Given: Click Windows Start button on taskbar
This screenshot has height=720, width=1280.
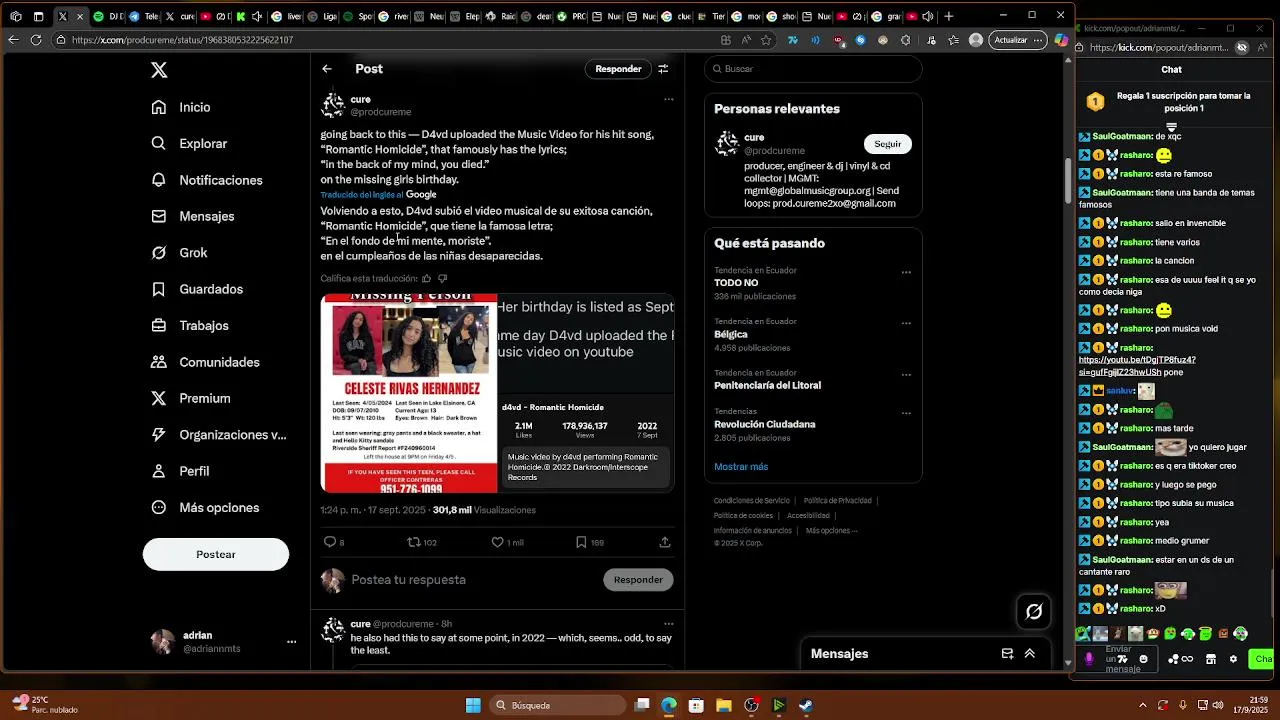Looking at the screenshot, I should (473, 705).
